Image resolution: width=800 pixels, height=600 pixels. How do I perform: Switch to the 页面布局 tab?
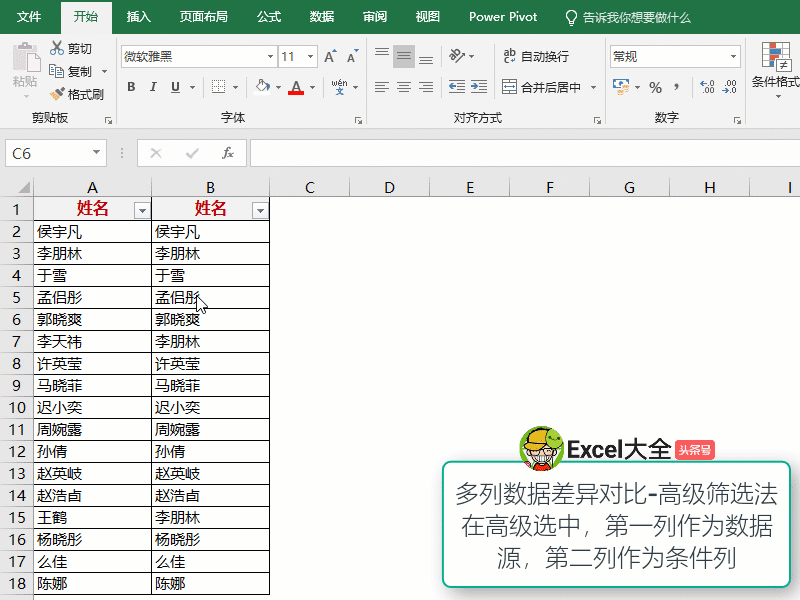[204, 17]
